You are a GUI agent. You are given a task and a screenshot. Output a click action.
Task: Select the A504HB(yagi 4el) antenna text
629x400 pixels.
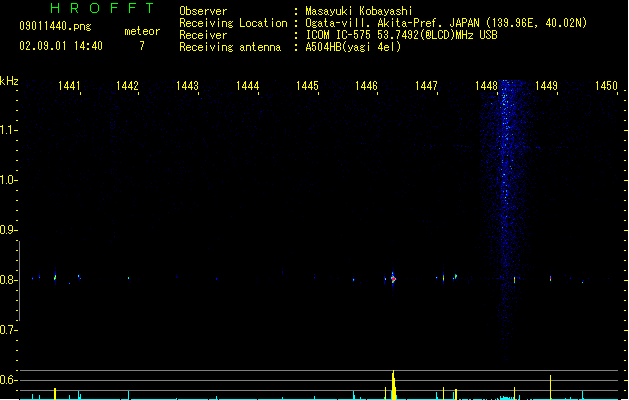pyautogui.click(x=353, y=47)
